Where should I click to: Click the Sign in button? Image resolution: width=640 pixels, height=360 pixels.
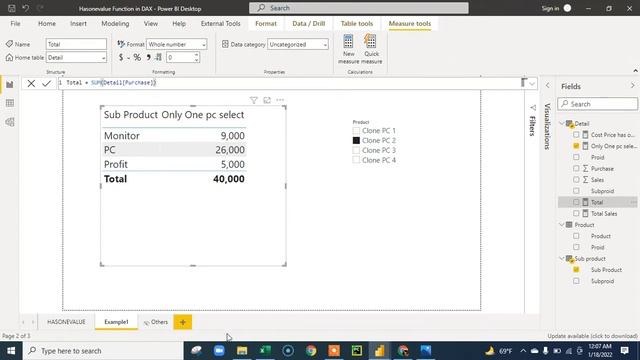[x=550, y=8]
